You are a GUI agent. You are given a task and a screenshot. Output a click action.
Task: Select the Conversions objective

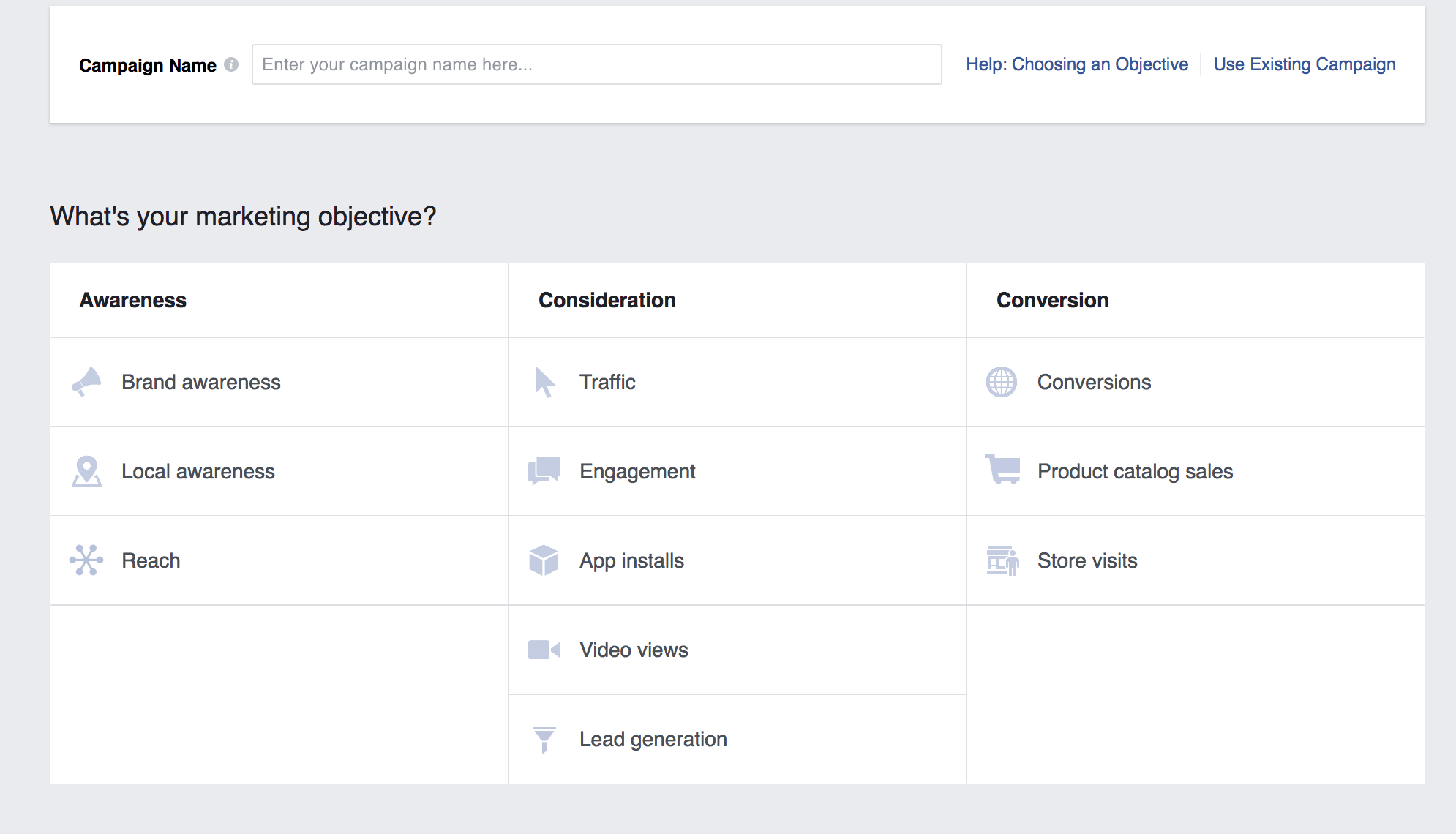[1196, 382]
